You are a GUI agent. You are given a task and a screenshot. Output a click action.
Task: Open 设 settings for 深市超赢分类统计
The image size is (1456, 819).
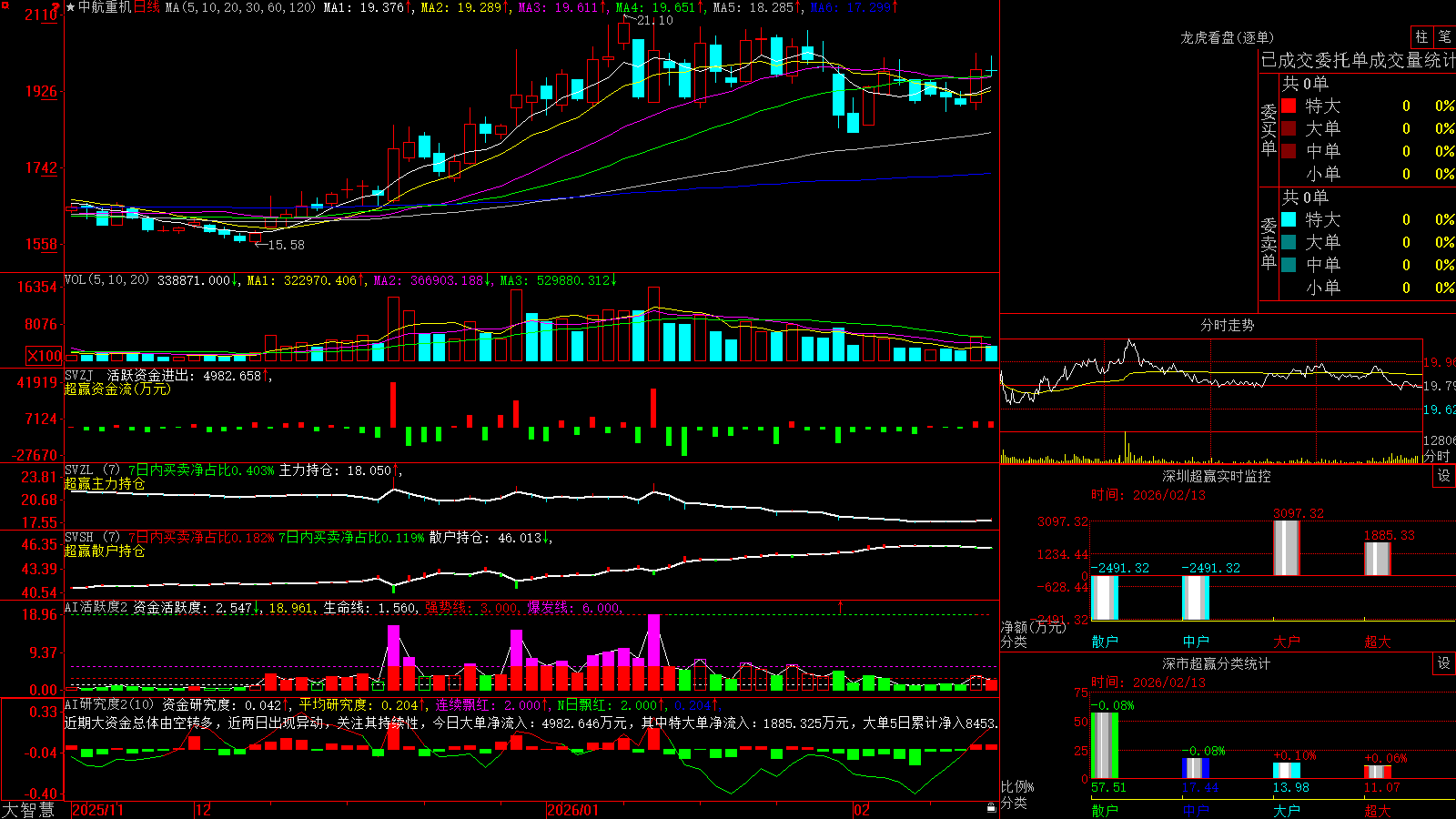(1444, 663)
